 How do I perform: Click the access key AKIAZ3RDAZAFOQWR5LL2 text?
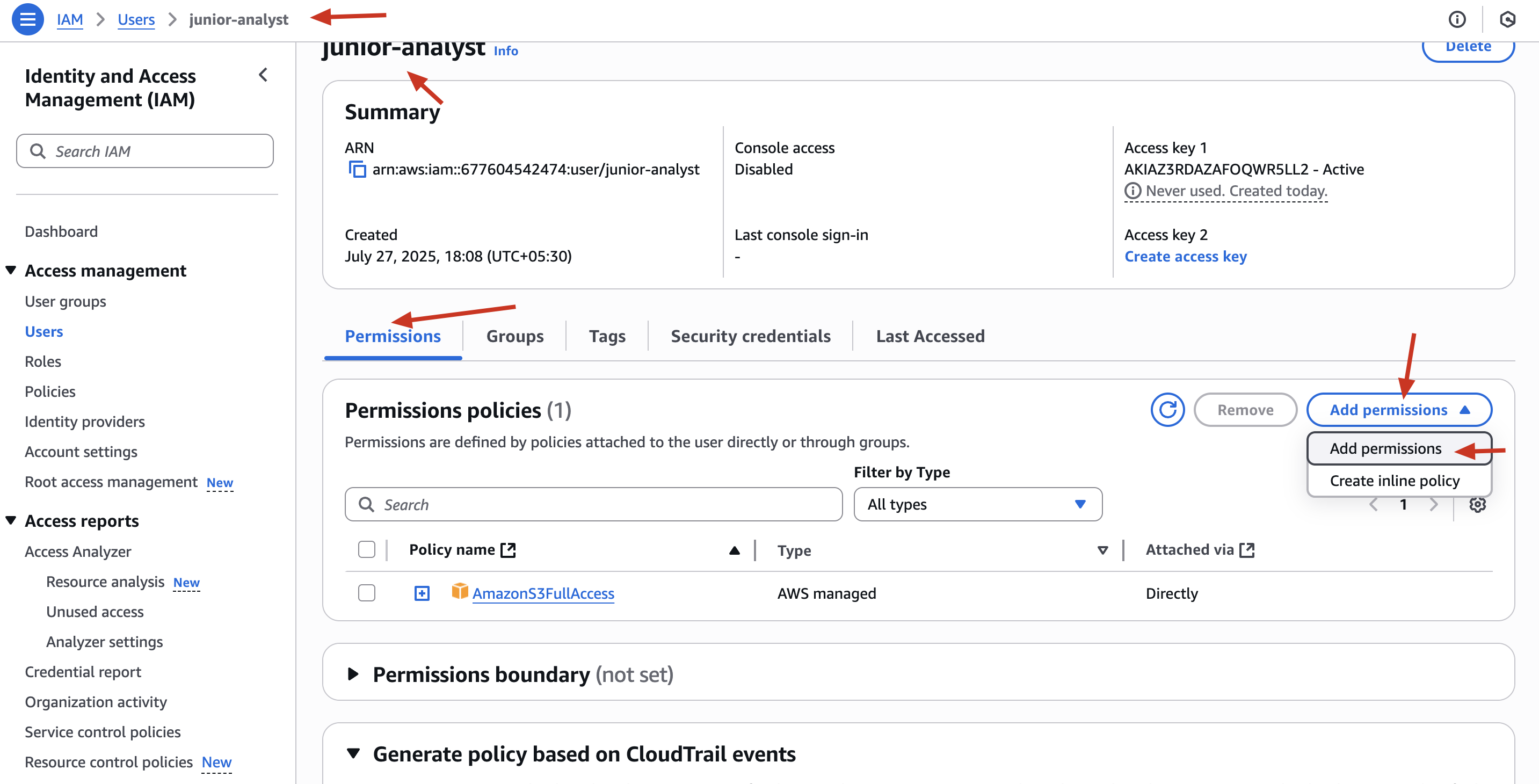1216,170
